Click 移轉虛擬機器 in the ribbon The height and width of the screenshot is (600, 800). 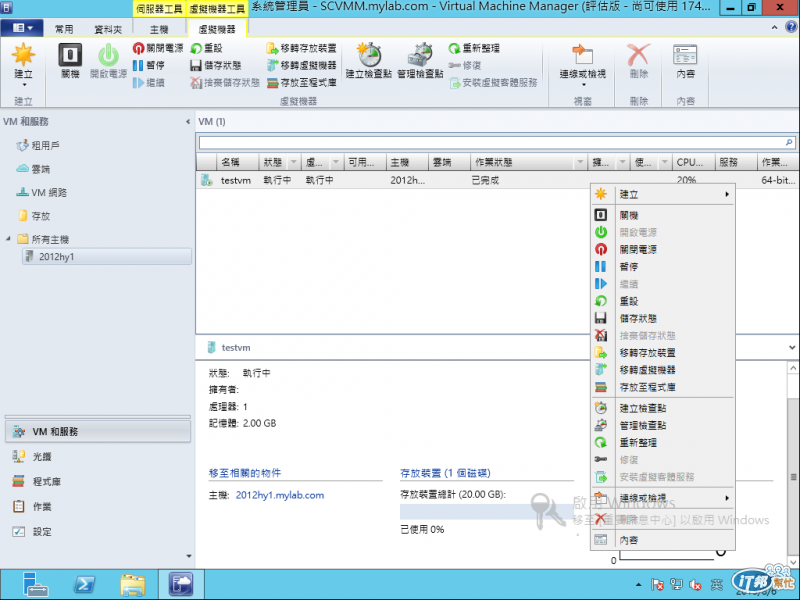[x=301, y=65]
